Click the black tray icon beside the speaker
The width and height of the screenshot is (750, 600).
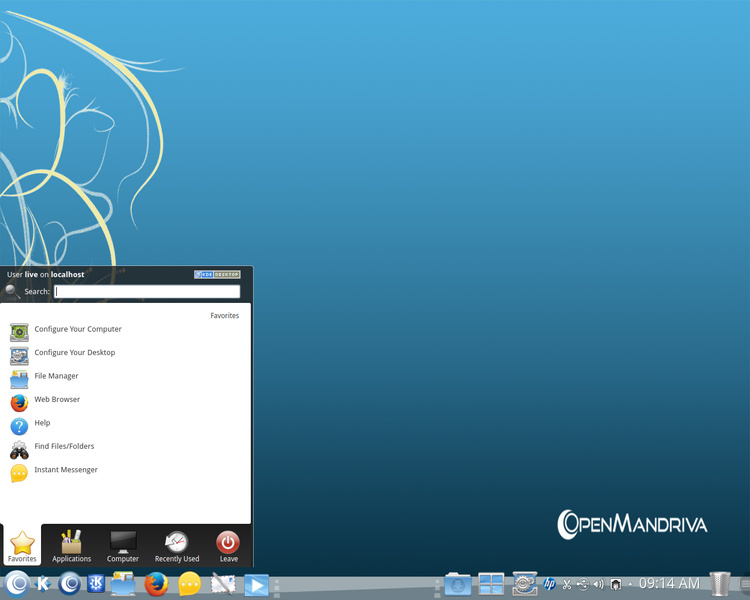pyautogui.click(x=616, y=584)
